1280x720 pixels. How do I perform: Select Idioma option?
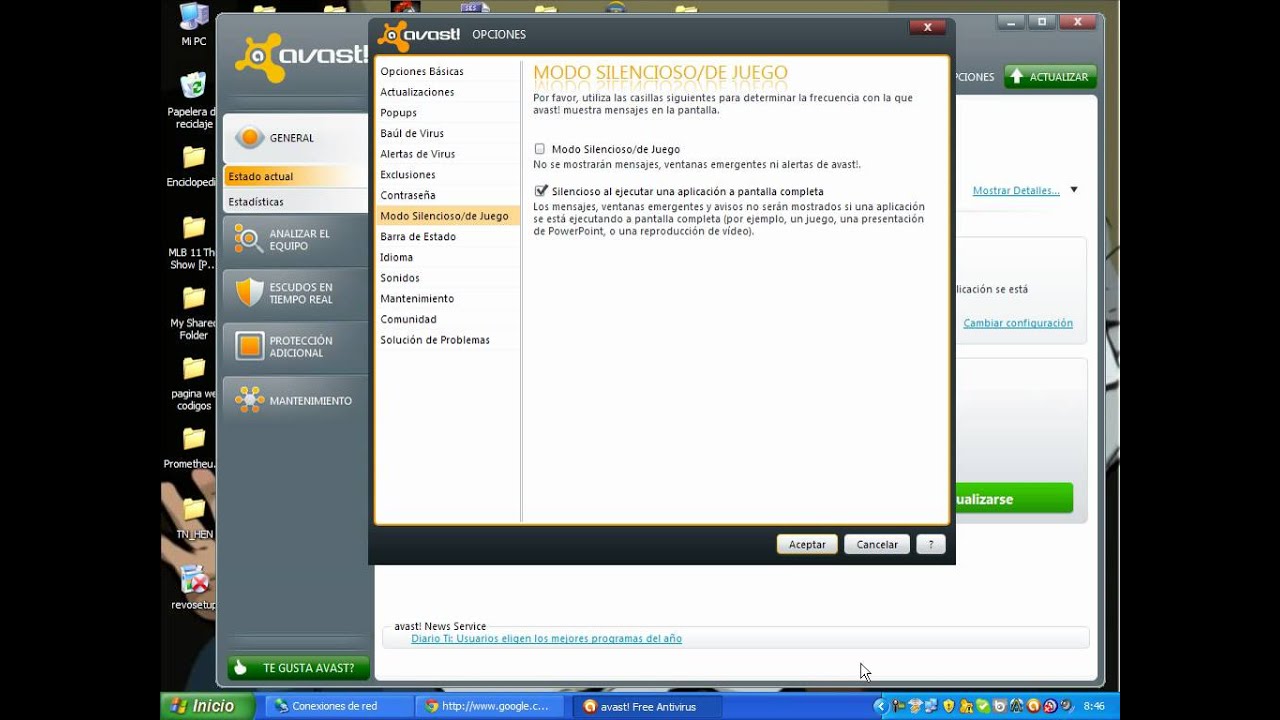[x=448, y=257]
